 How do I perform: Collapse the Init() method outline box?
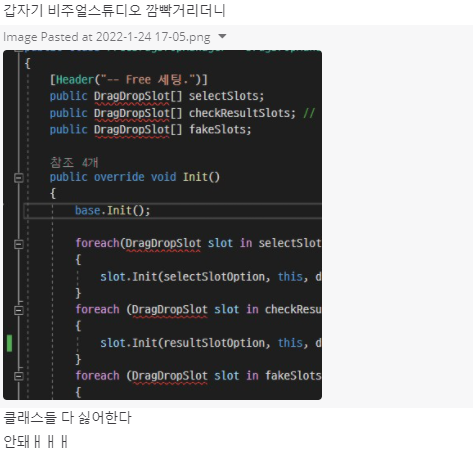[x=19, y=178]
